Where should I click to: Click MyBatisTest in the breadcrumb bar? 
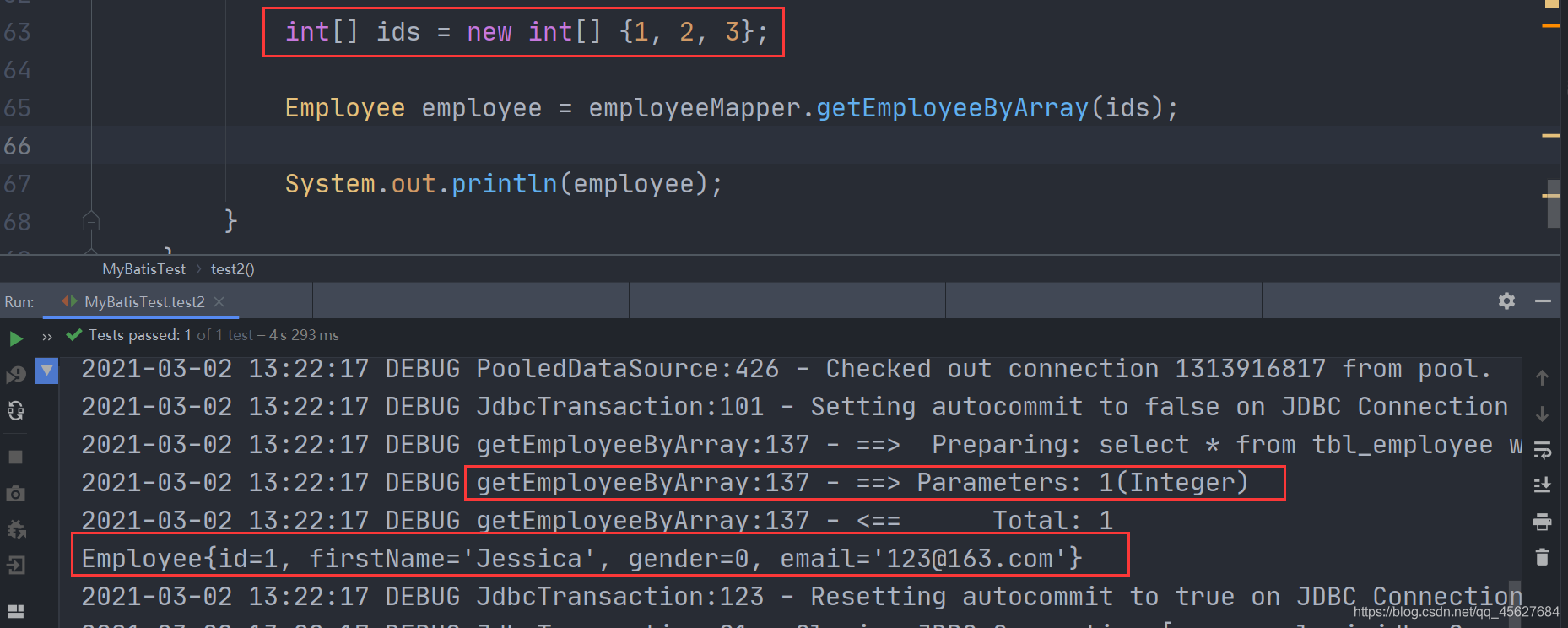143,269
